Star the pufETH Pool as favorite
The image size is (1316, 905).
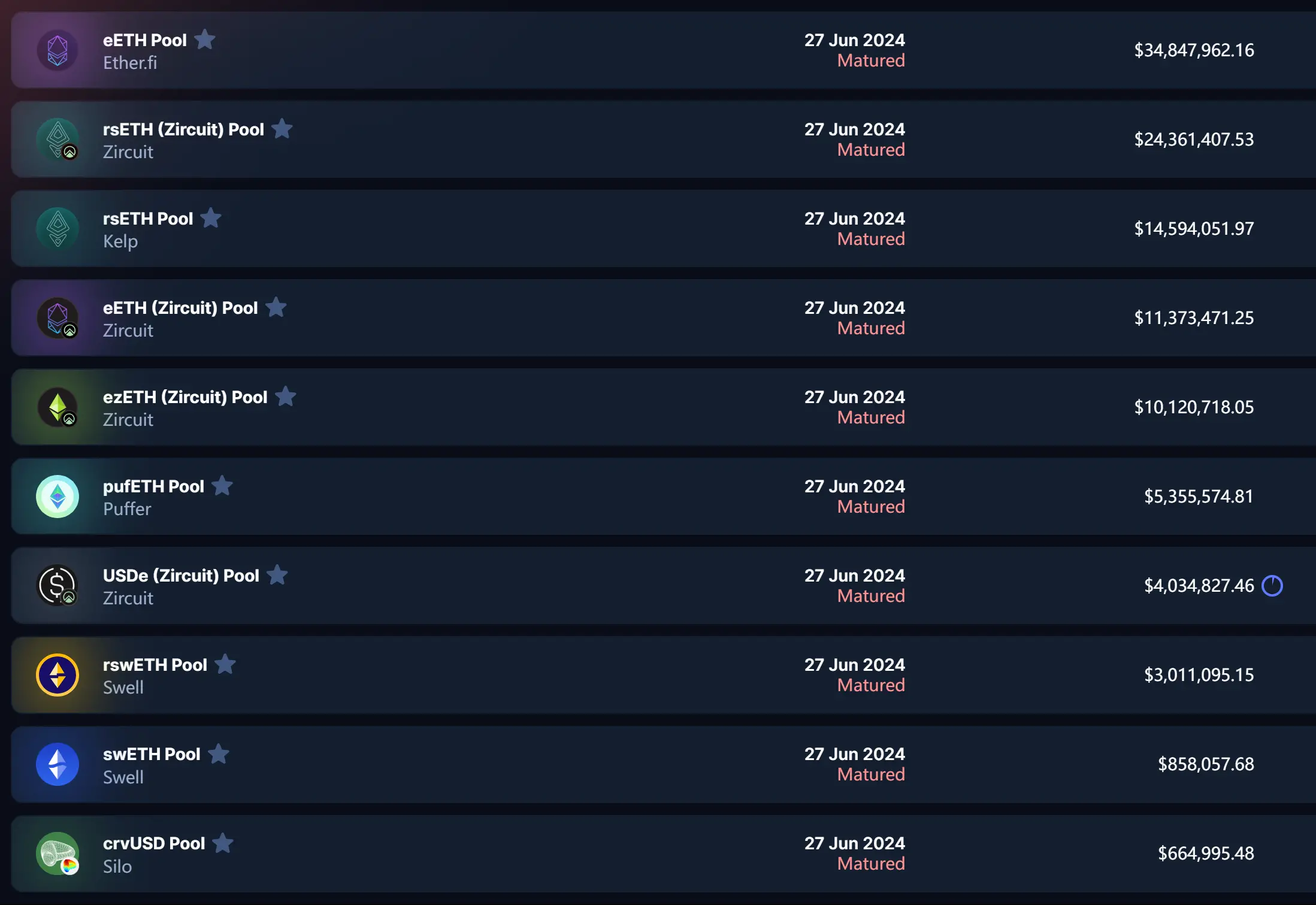pyautogui.click(x=222, y=486)
